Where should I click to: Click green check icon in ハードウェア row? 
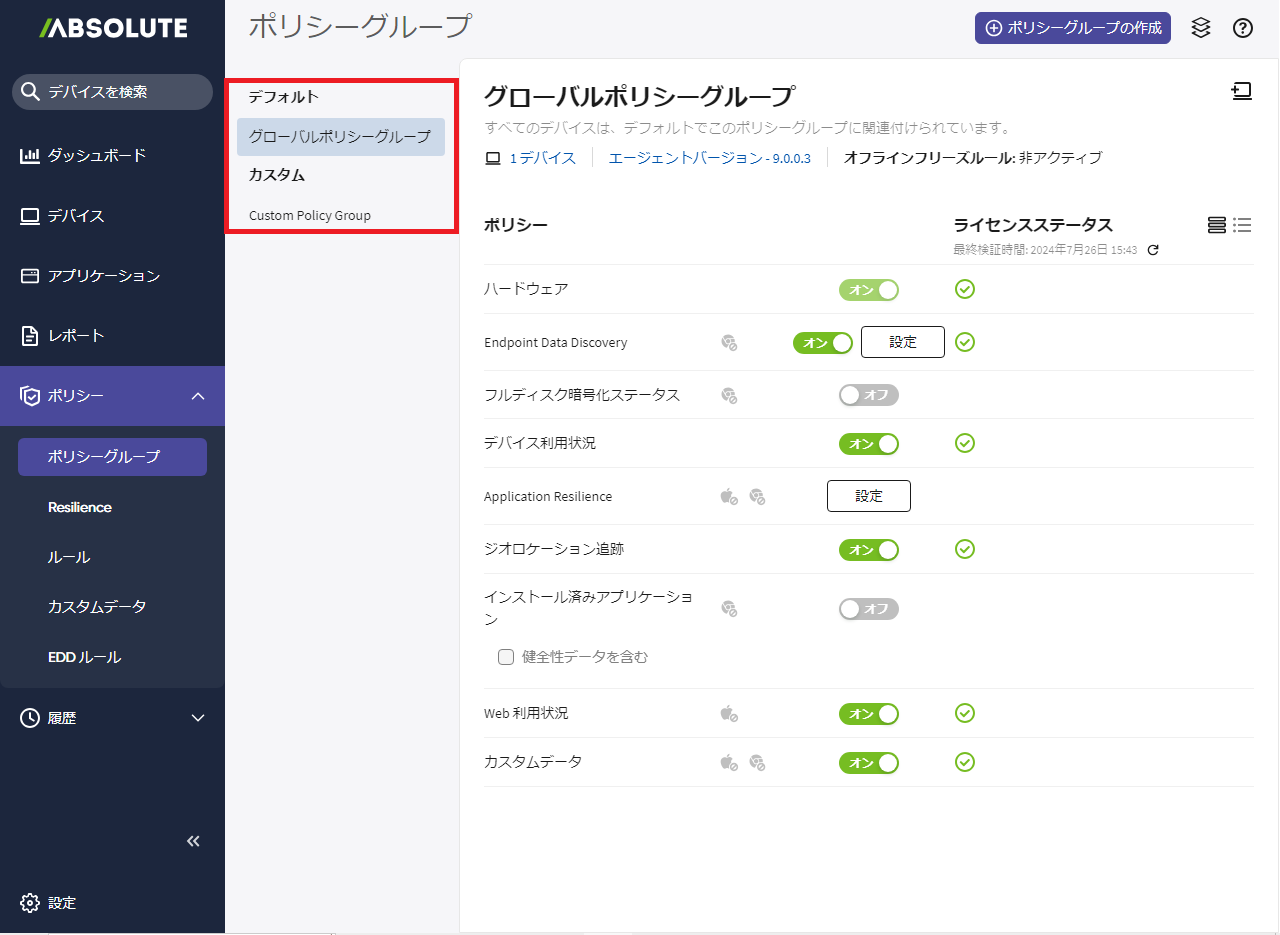tap(964, 290)
